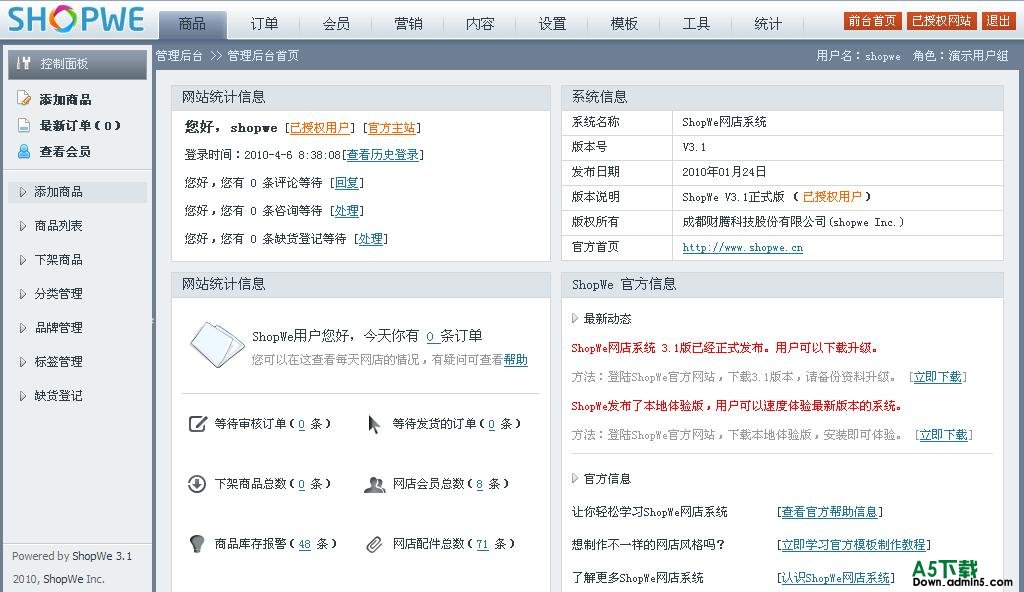Click the pending review orders edit icon
Viewport: 1024px width, 592px height.
click(x=197, y=424)
